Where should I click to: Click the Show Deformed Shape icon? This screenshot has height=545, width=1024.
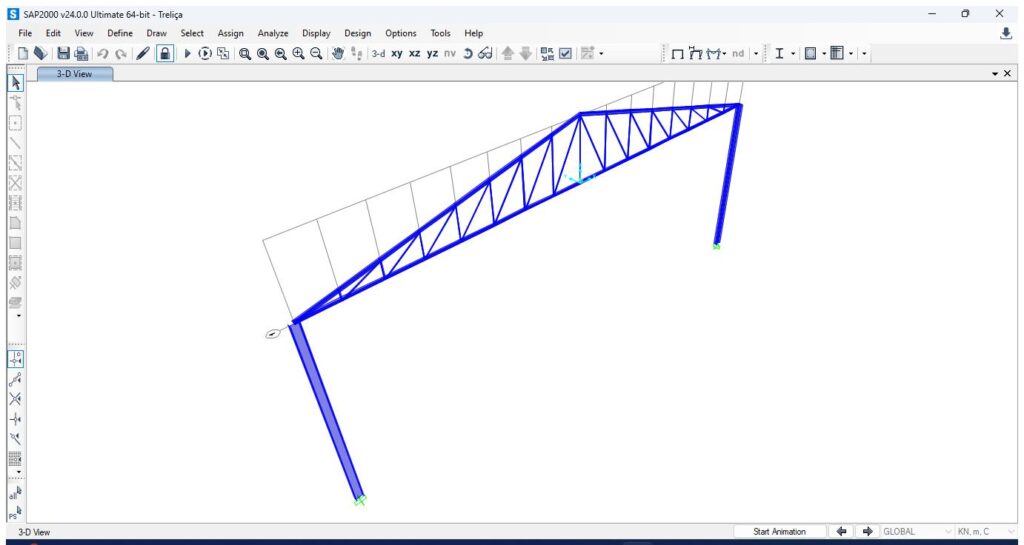(696, 54)
